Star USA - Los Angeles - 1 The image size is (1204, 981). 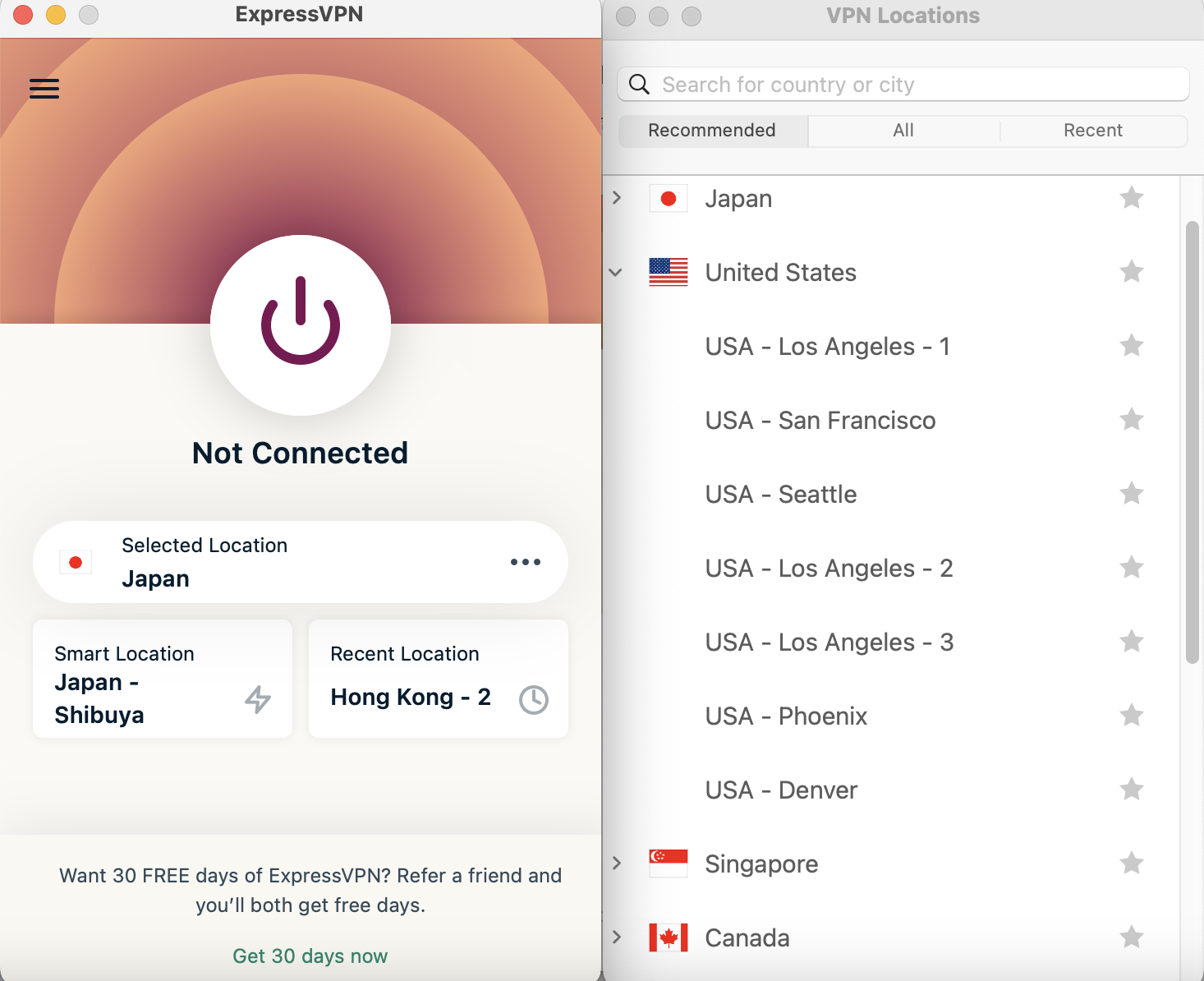coord(1132,345)
